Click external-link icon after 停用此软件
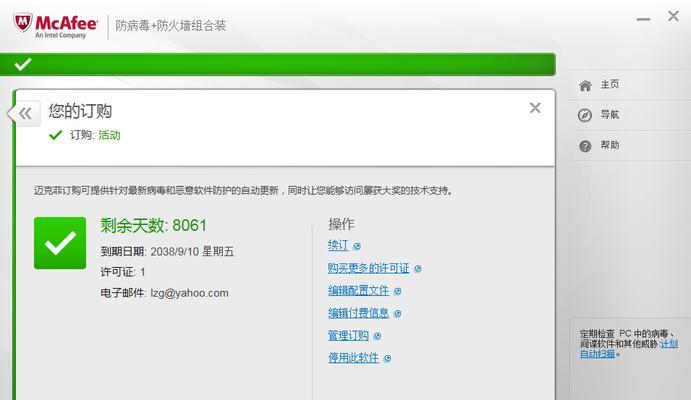Screen dimensions: 691x400 tap(387, 359)
